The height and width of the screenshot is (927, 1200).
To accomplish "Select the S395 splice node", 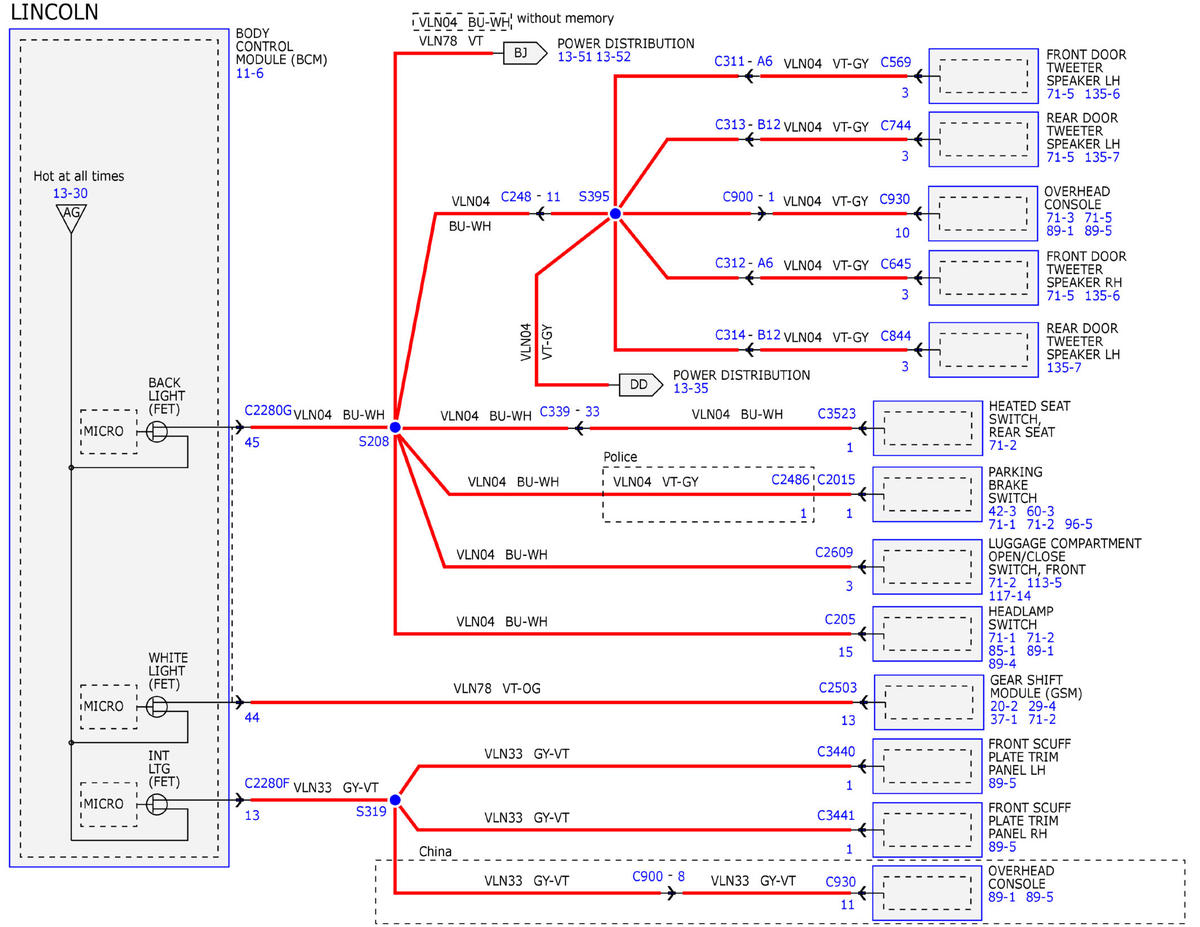I will (x=615, y=214).
